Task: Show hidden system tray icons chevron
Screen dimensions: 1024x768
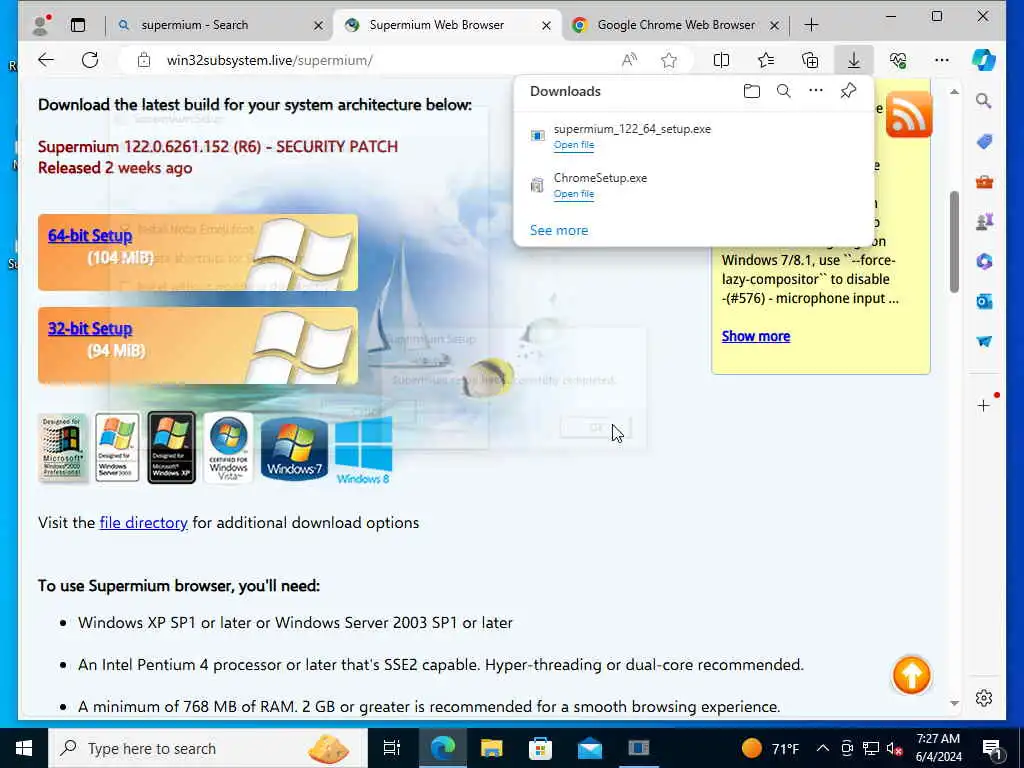Action: click(823, 748)
